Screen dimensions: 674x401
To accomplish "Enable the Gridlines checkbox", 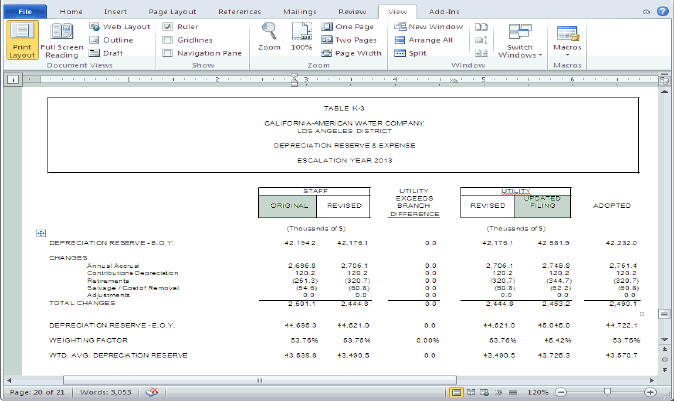I will (x=168, y=40).
